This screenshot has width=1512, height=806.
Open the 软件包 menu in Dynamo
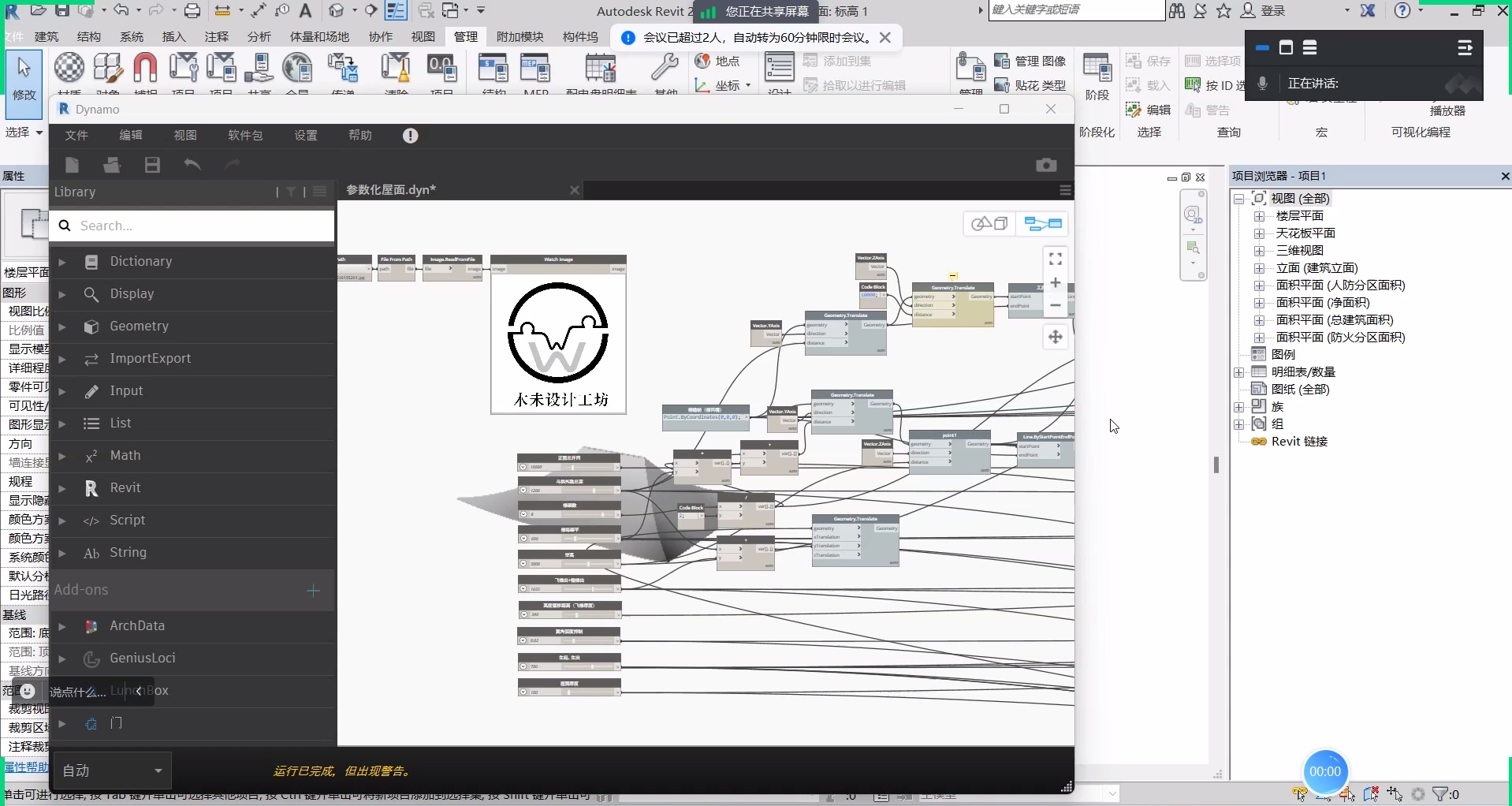pyautogui.click(x=245, y=136)
